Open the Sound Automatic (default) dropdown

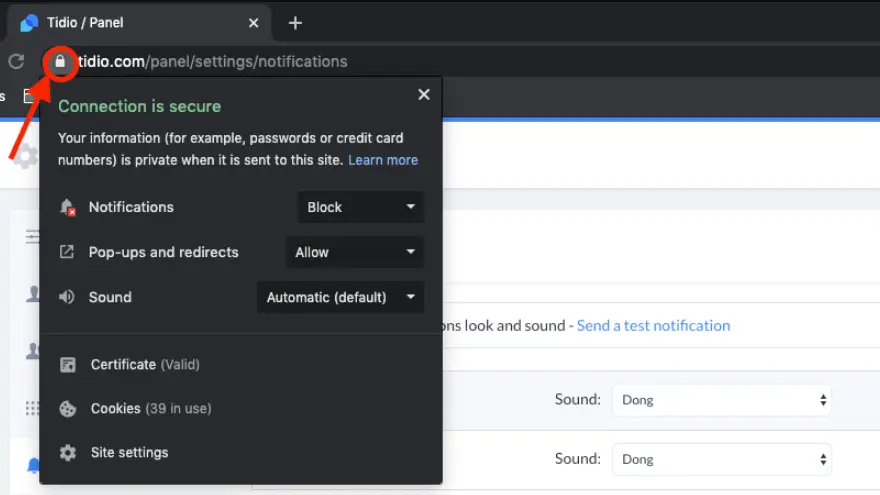(x=340, y=297)
